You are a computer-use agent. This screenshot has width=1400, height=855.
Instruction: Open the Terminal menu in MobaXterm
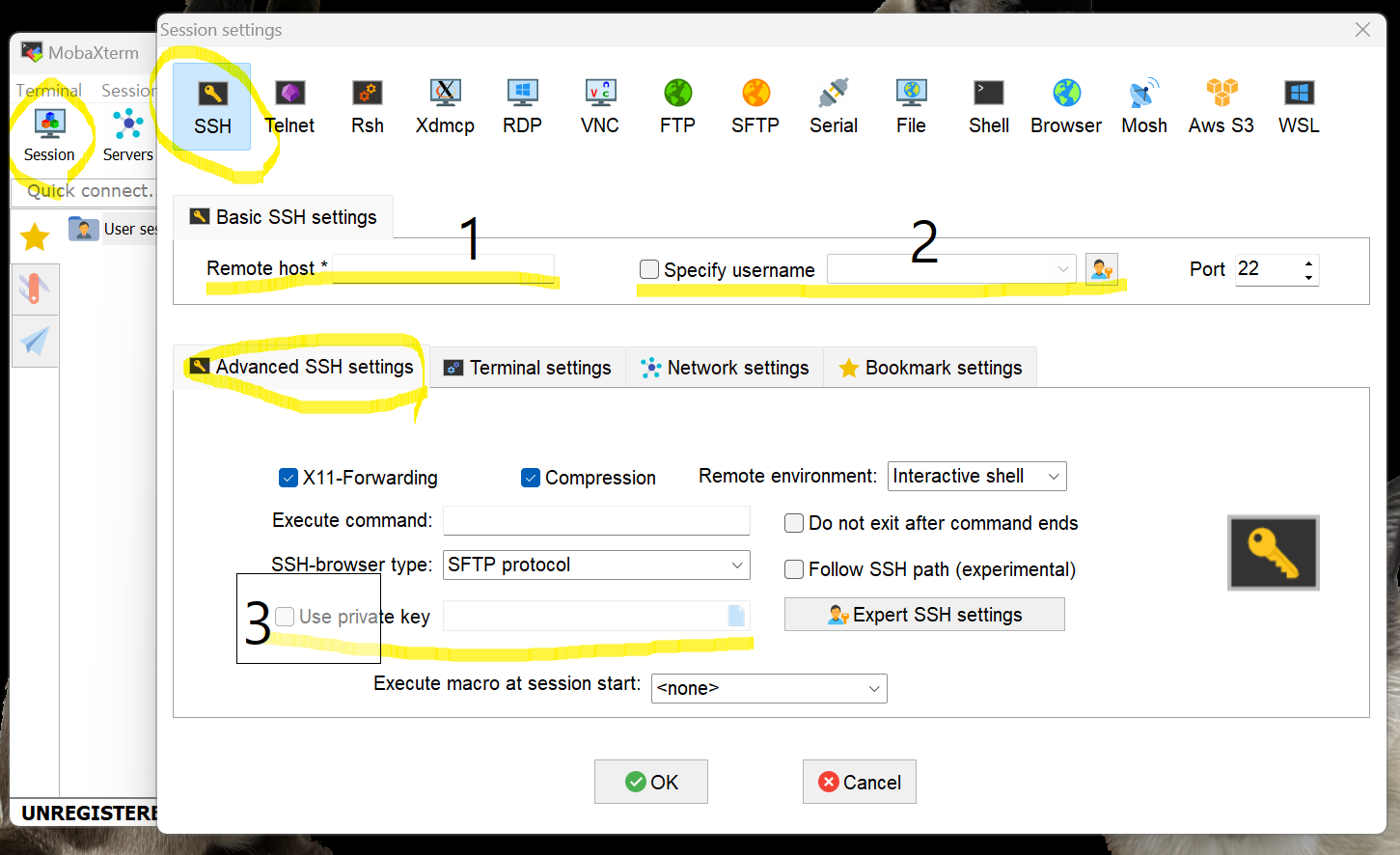48,90
